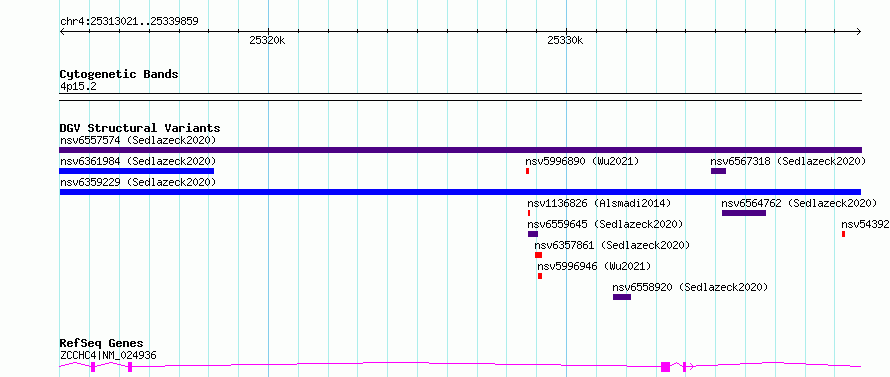
Task: Open the nsv6559645 (Sedlazeck2020) variant label
Action: coord(605,224)
